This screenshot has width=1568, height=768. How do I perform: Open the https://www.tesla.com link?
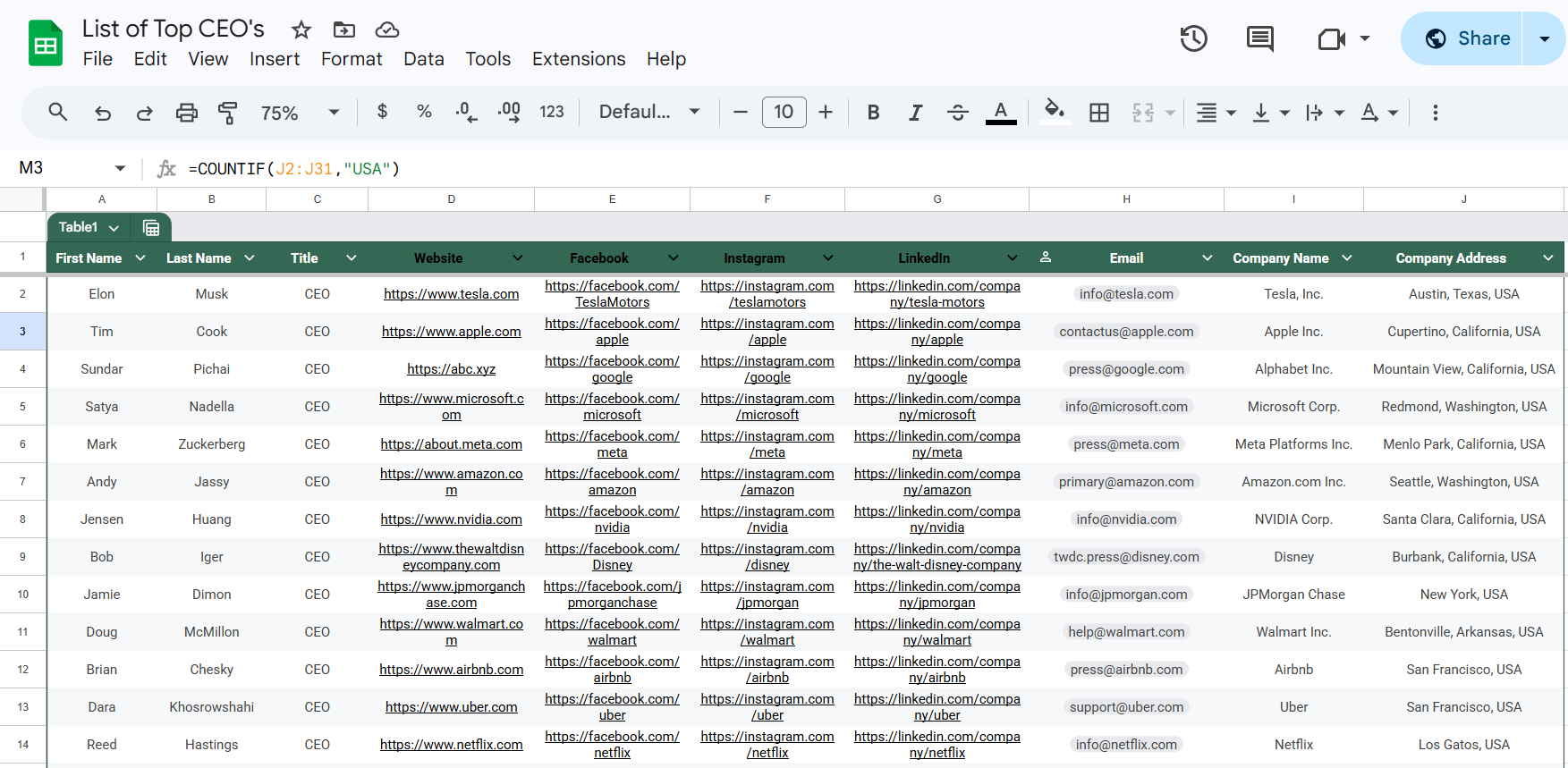(x=452, y=294)
